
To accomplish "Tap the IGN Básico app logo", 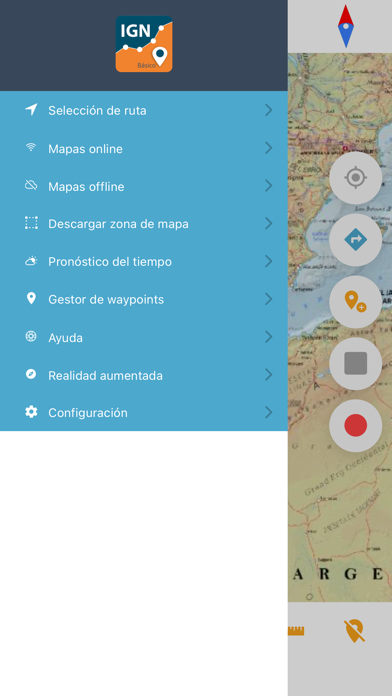I will click(144, 44).
